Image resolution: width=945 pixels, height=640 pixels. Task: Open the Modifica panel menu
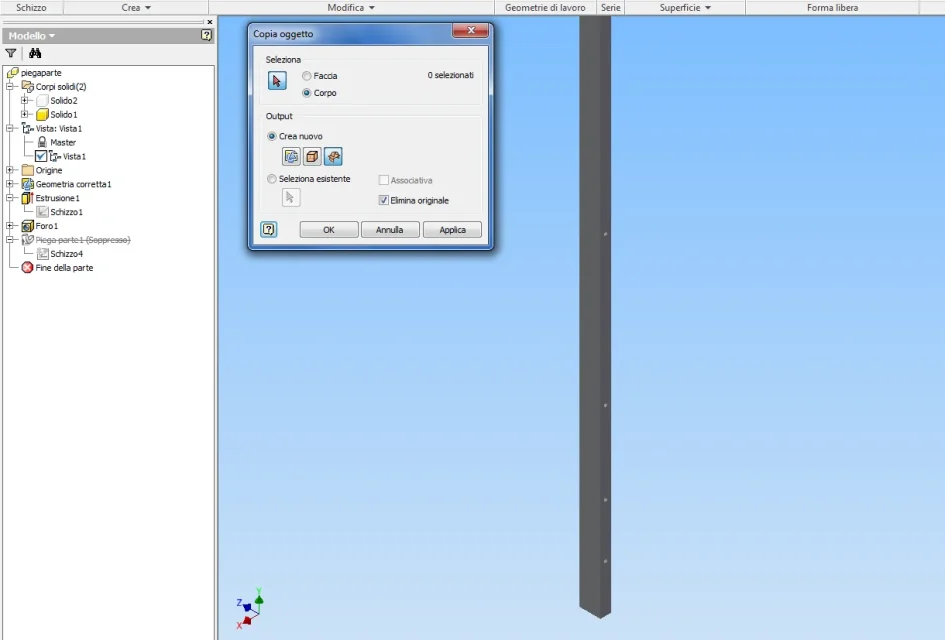[x=351, y=7]
